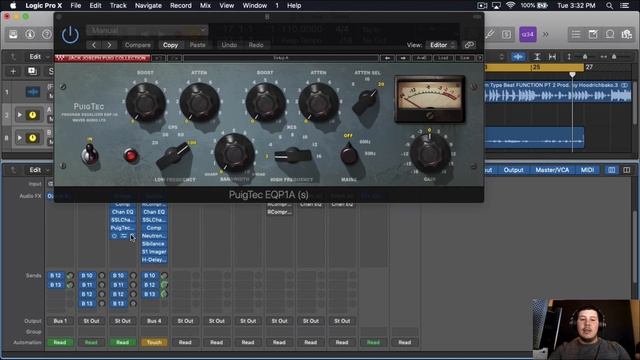Toggle the plugin power bypass button
The image size is (640, 360).
[x=70, y=35]
